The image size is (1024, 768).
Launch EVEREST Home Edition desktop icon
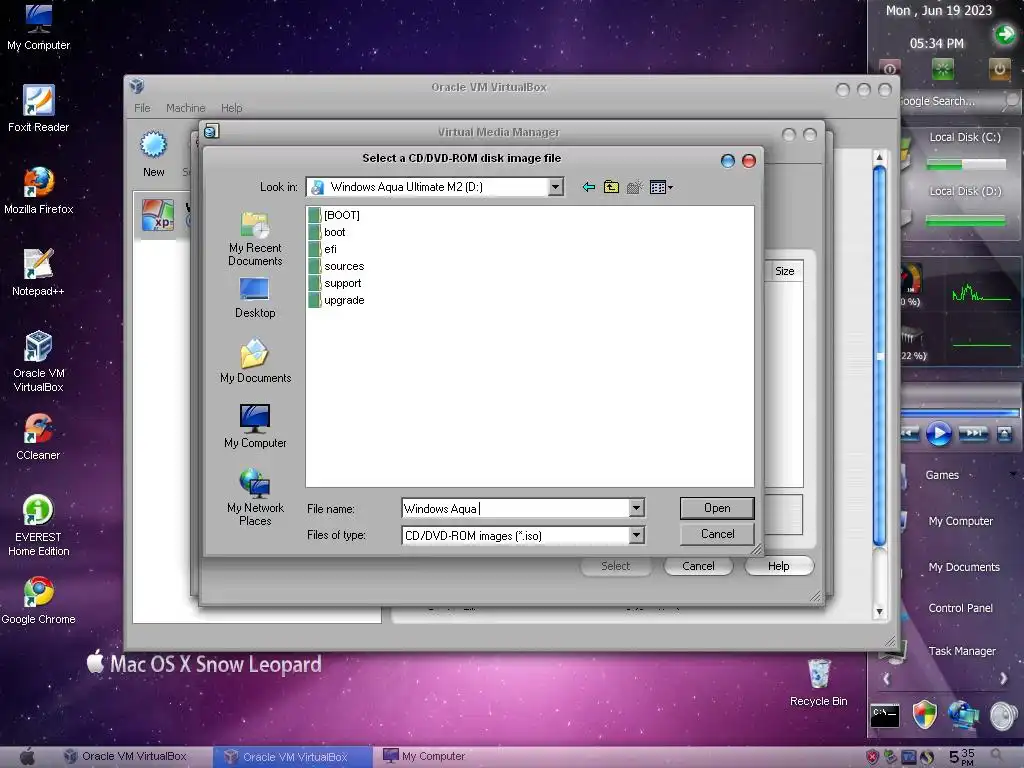click(39, 526)
